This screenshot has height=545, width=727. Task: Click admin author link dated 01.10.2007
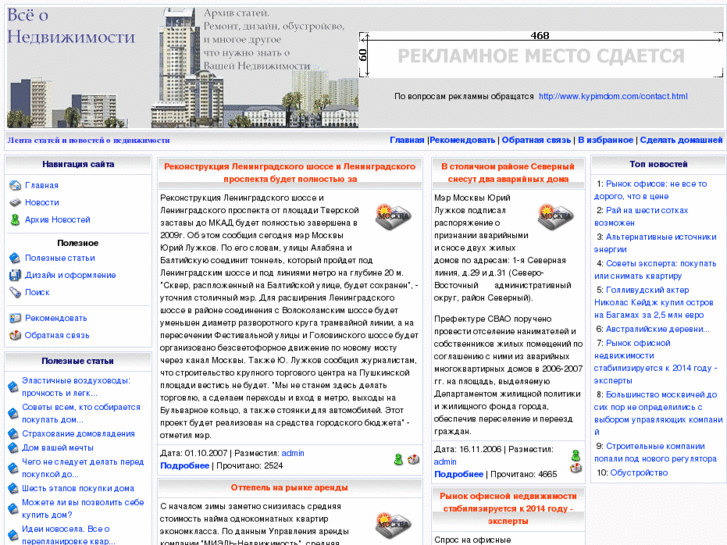click(x=293, y=453)
